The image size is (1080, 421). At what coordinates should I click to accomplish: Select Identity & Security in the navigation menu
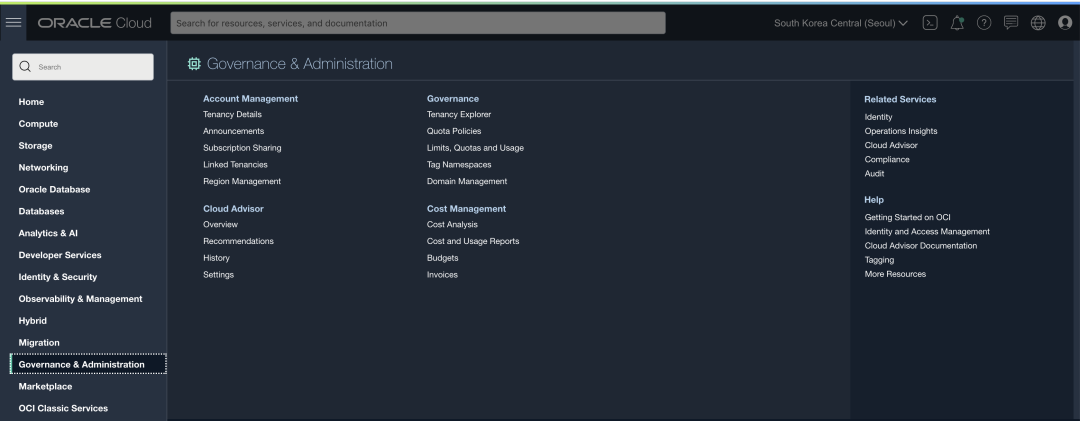click(58, 277)
